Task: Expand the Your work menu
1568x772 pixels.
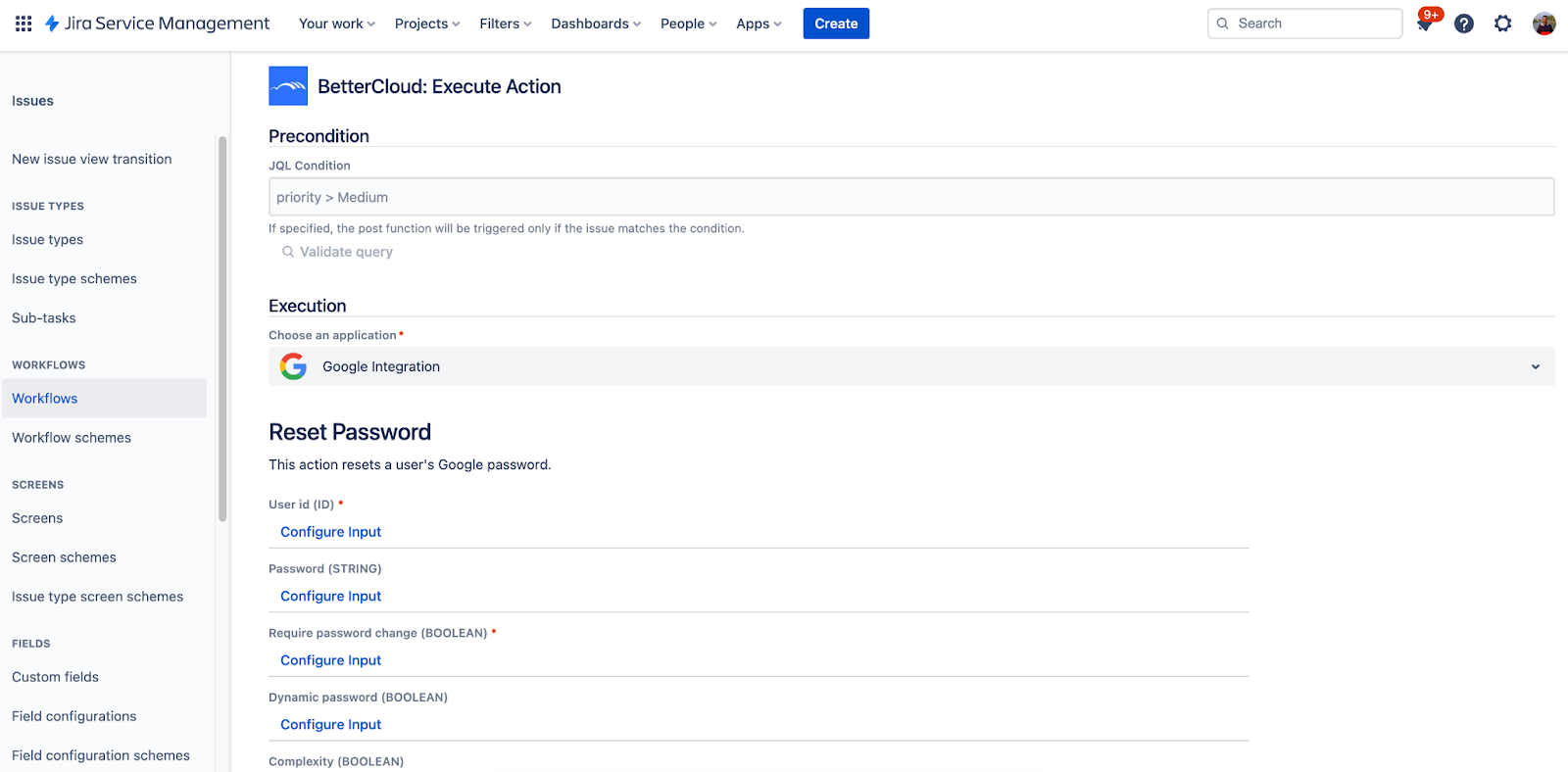Action: click(337, 24)
